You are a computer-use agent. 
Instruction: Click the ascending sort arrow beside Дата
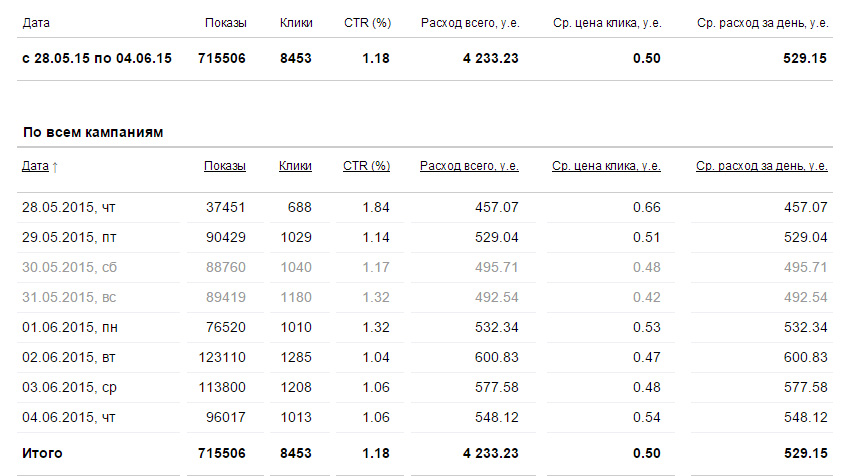pos(55,167)
